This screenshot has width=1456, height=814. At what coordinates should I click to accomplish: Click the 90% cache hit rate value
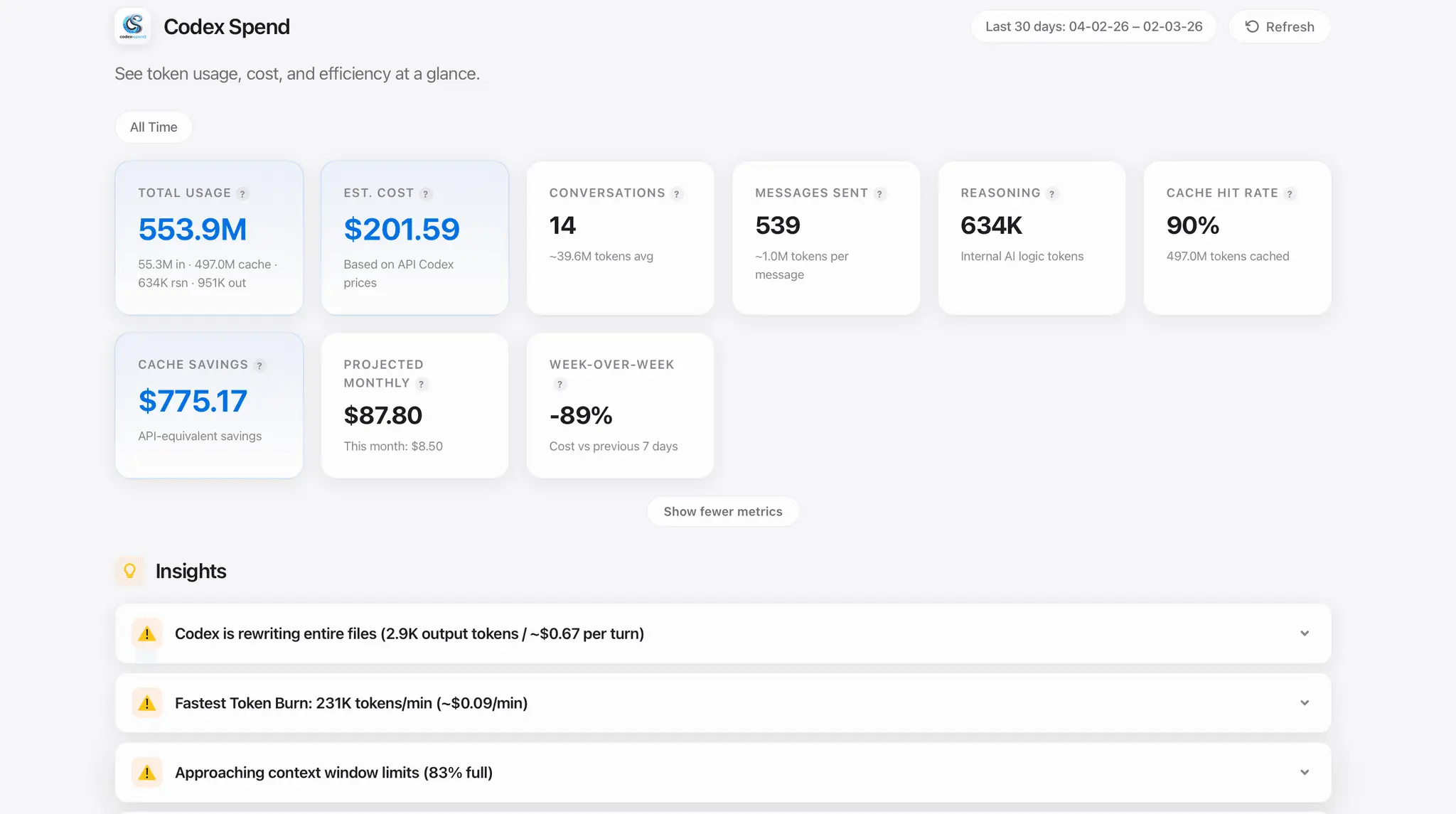1193,225
